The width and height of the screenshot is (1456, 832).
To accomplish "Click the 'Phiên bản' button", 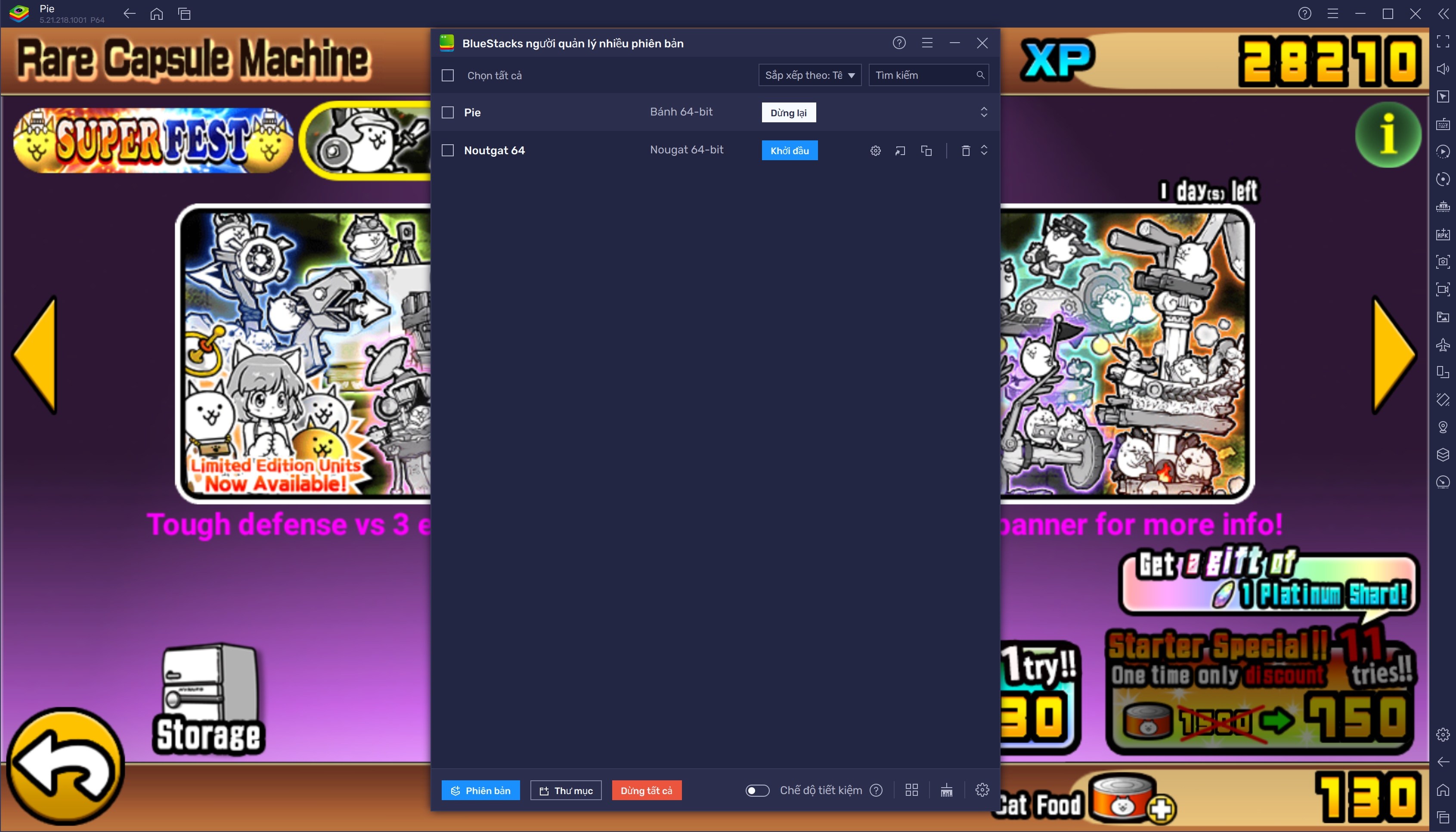I will pos(480,790).
